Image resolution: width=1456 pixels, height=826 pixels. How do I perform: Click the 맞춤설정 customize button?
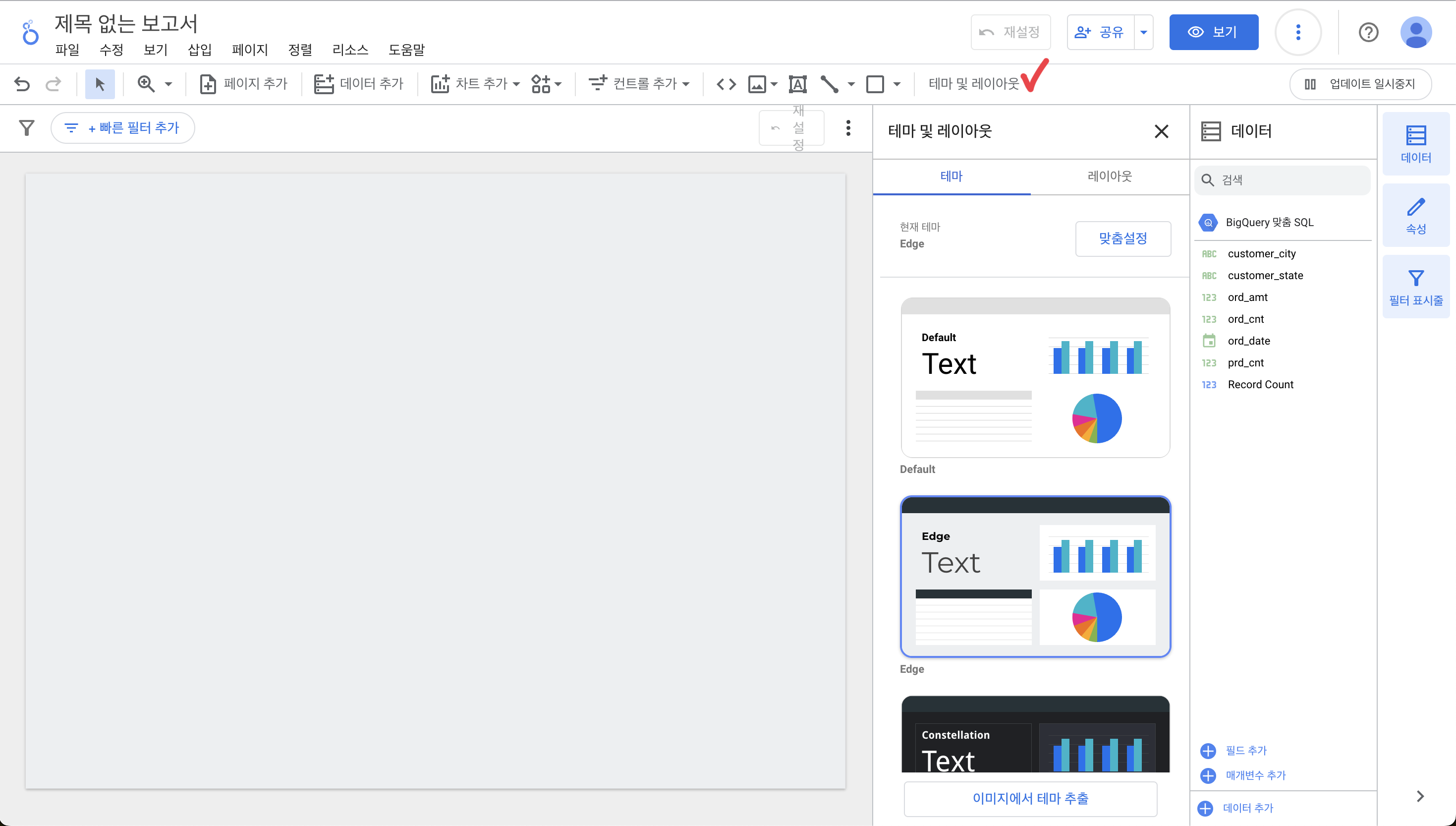[x=1122, y=239]
